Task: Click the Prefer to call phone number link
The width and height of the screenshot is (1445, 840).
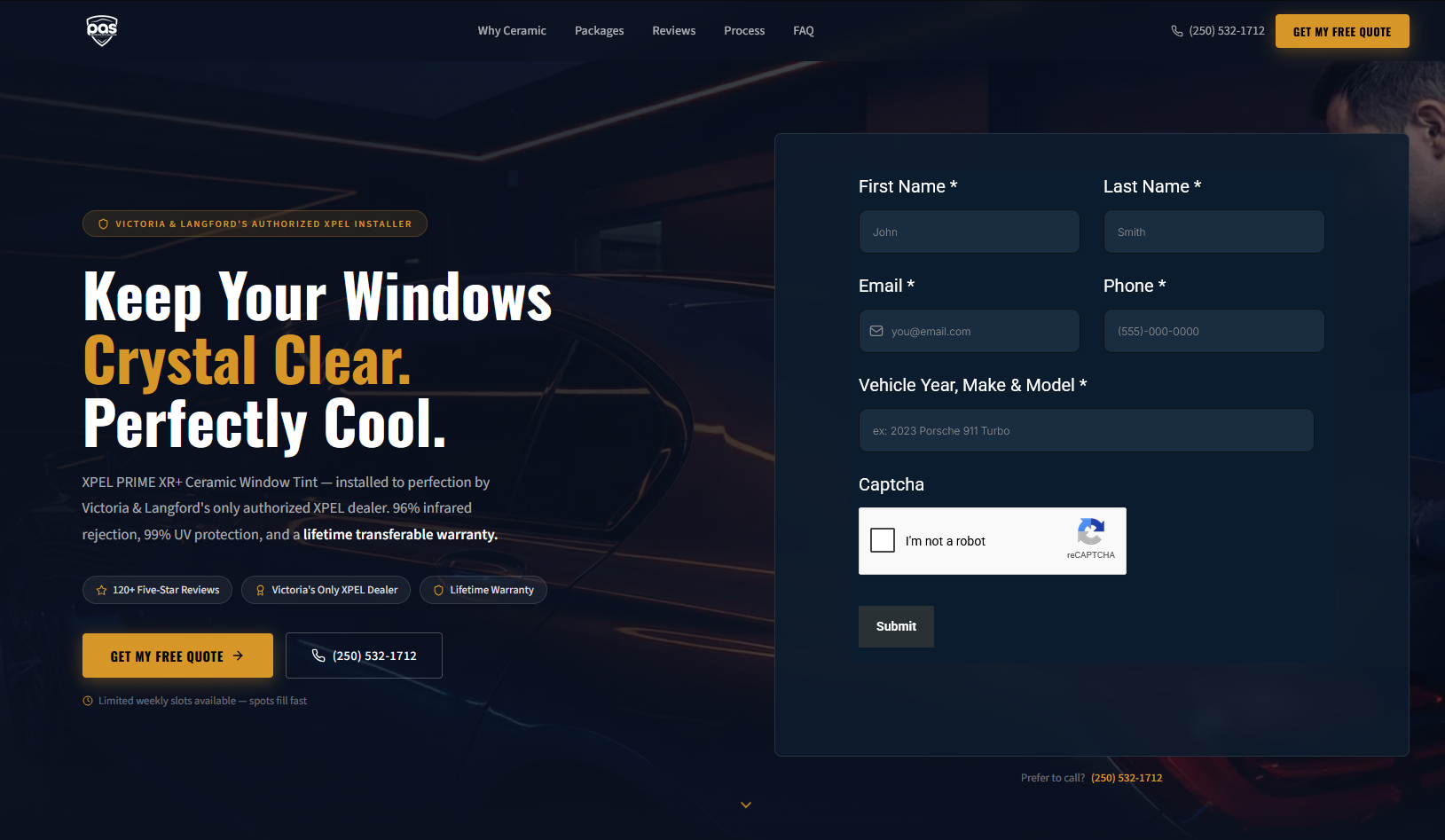Action: (1127, 777)
